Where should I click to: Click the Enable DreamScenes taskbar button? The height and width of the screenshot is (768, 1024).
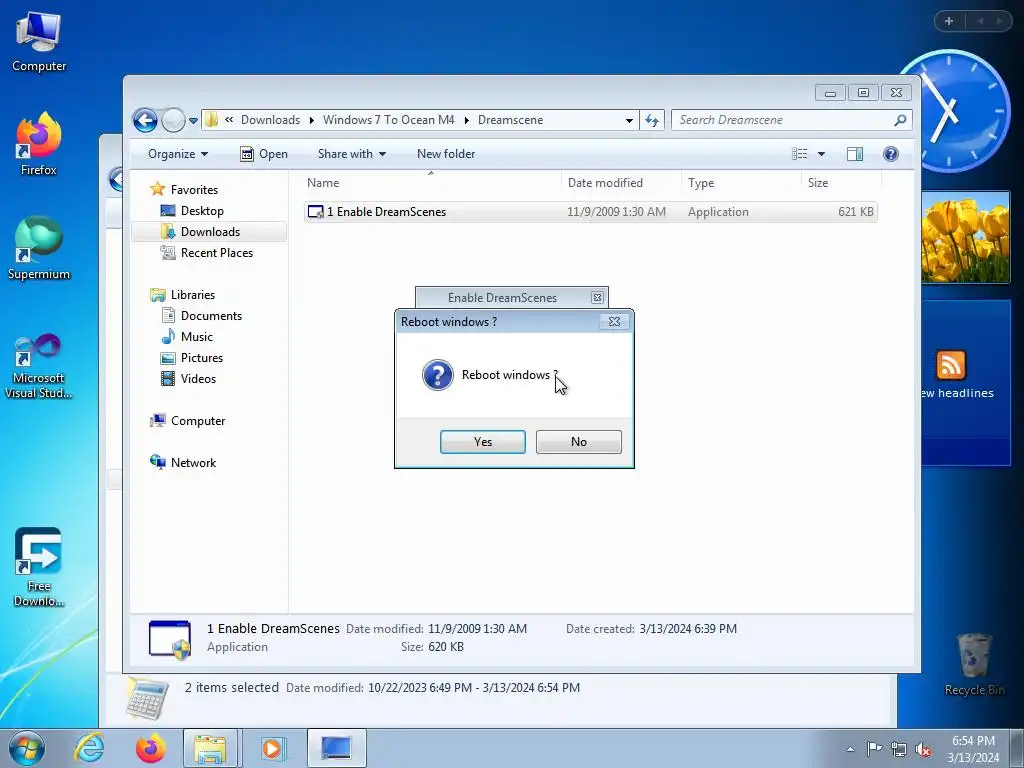pyautogui.click(x=336, y=748)
